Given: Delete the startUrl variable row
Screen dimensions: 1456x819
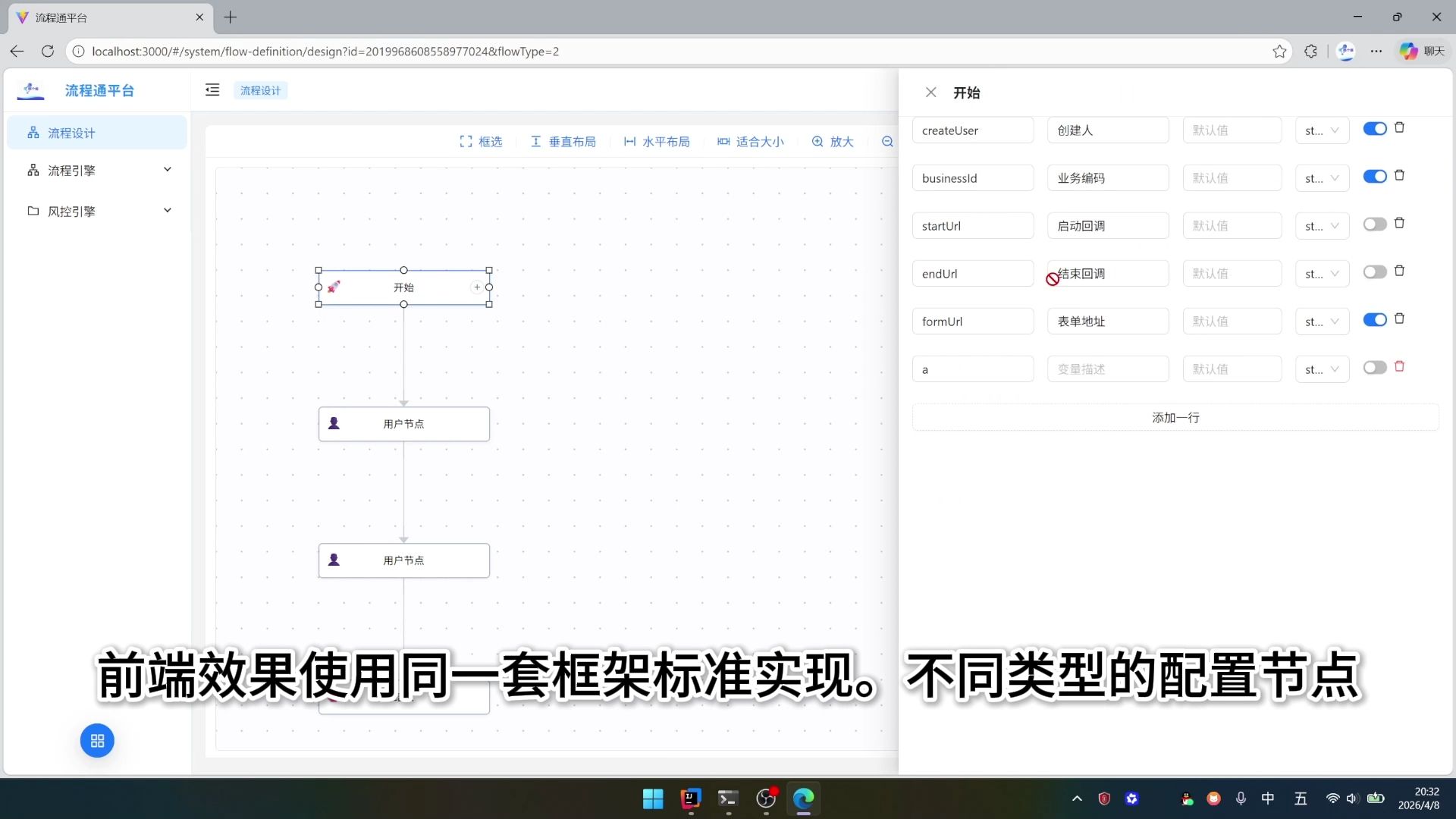Looking at the screenshot, I should [x=1399, y=224].
